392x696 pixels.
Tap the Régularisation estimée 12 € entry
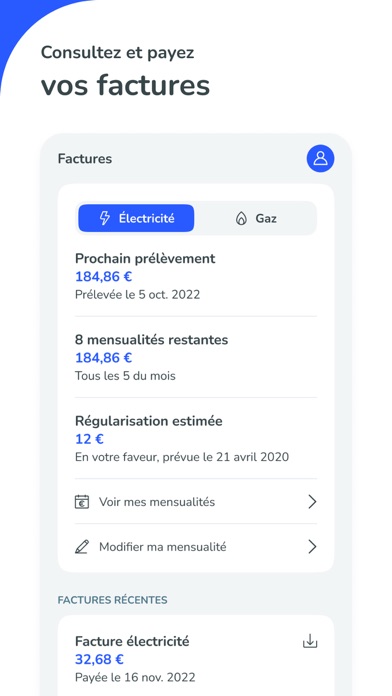[x=196, y=439]
